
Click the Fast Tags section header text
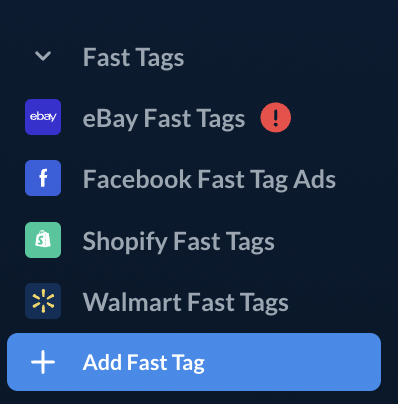coord(133,58)
